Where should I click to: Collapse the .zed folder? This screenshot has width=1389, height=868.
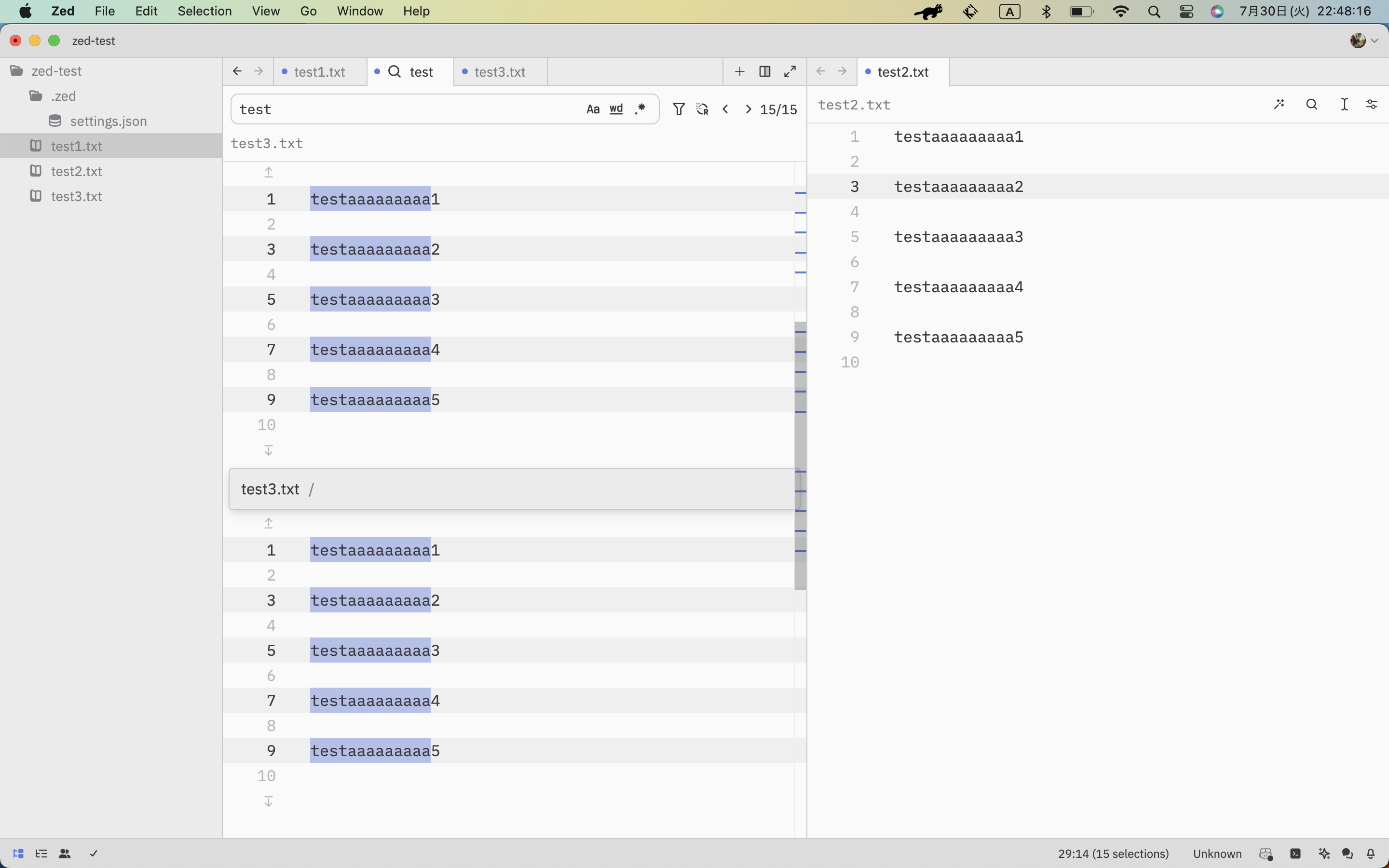point(63,96)
